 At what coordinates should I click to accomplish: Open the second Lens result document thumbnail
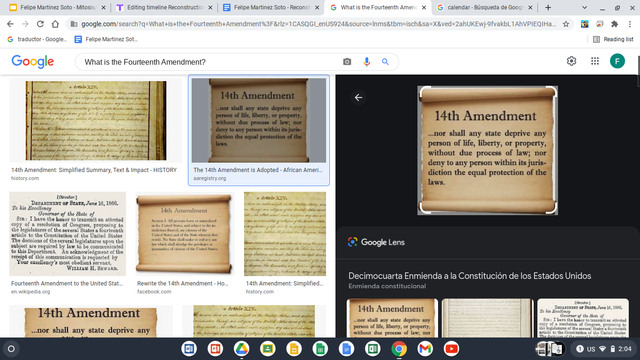point(487,318)
